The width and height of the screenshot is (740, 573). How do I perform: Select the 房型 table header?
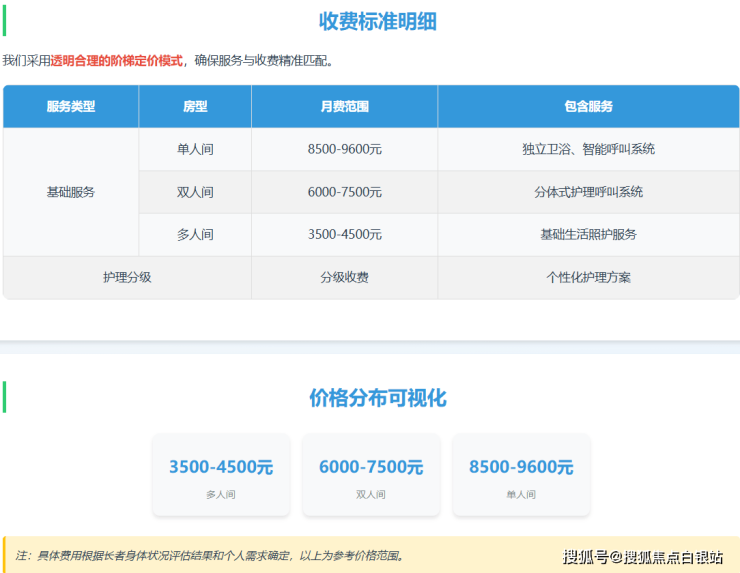coord(195,106)
